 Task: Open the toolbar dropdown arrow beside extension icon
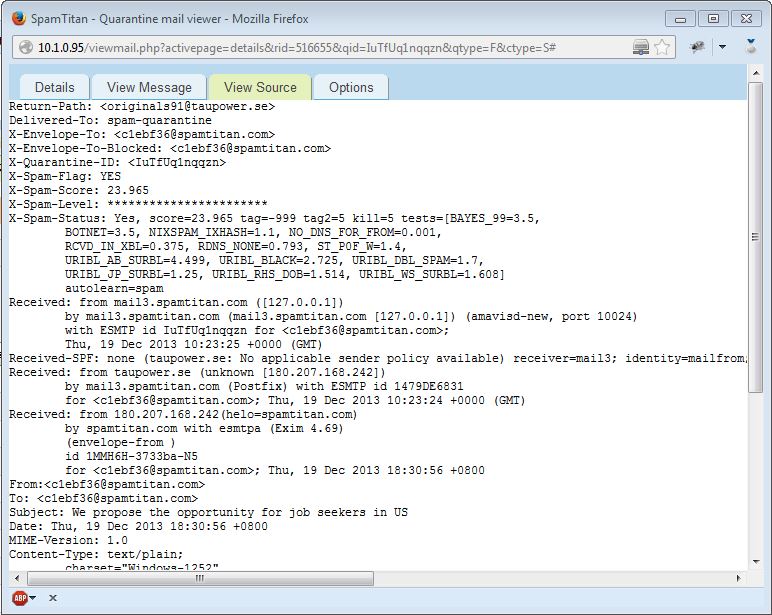(x=722, y=47)
